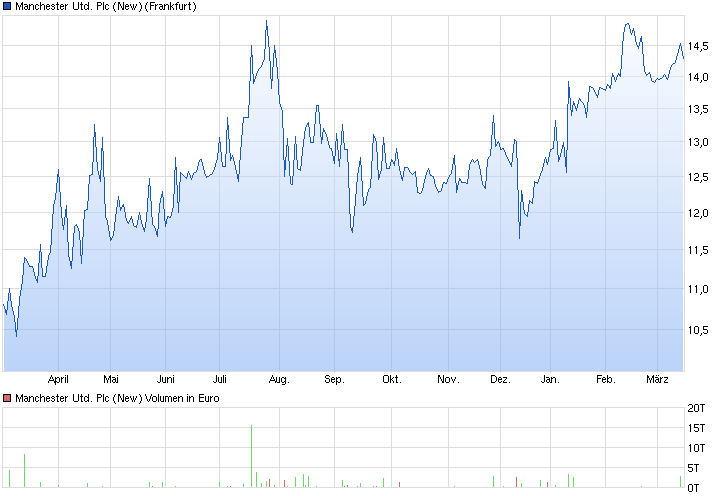Select the Aug. label on the time axis
The image size is (726, 496).
(x=279, y=380)
